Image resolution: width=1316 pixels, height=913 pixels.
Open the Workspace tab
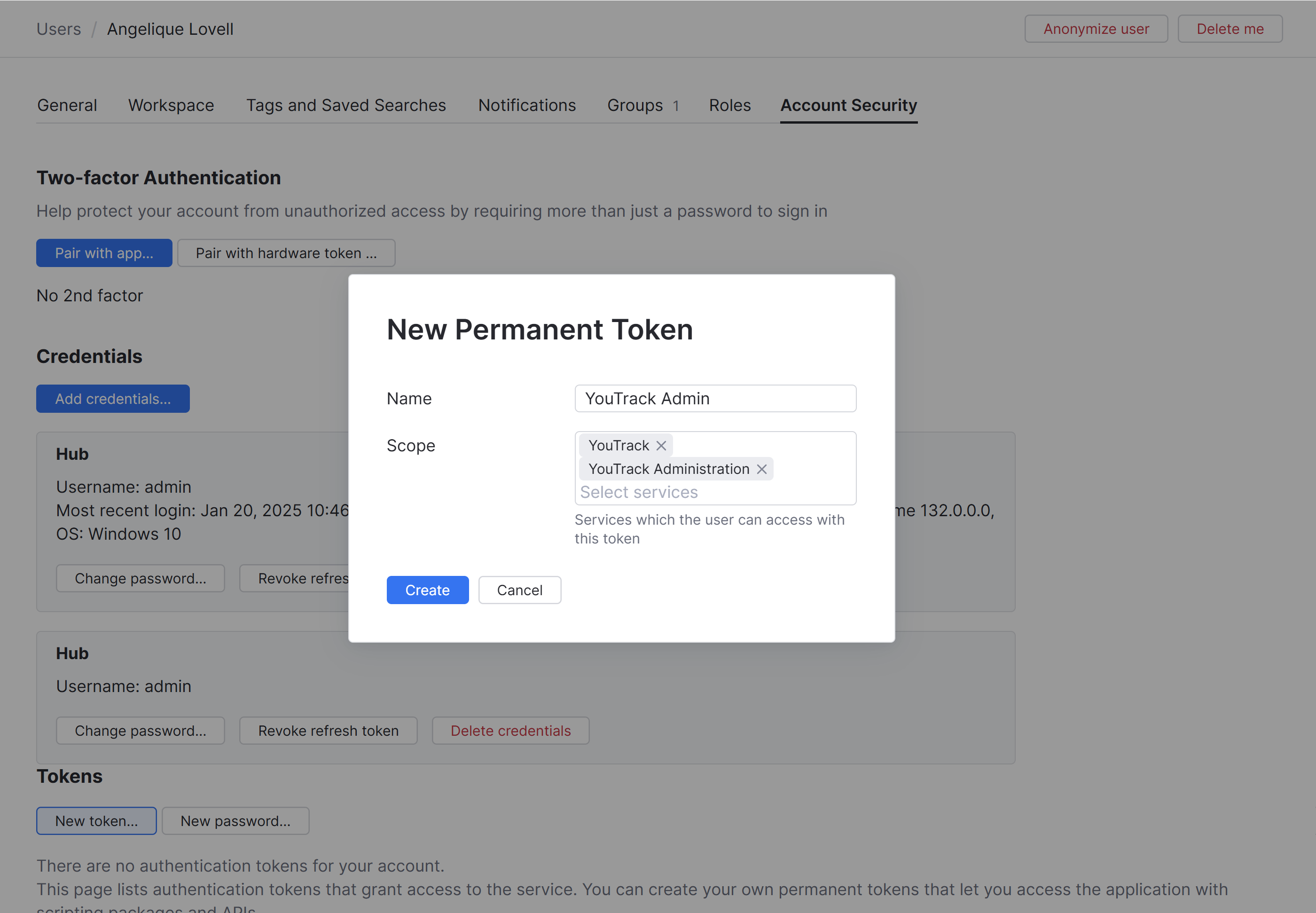coord(171,105)
